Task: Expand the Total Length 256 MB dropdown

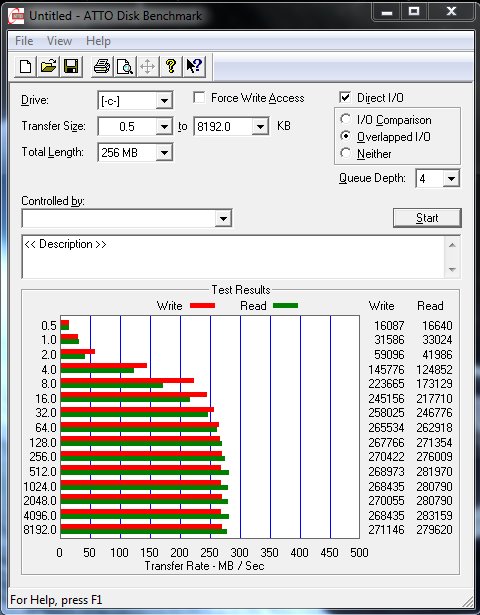Action: pos(164,153)
